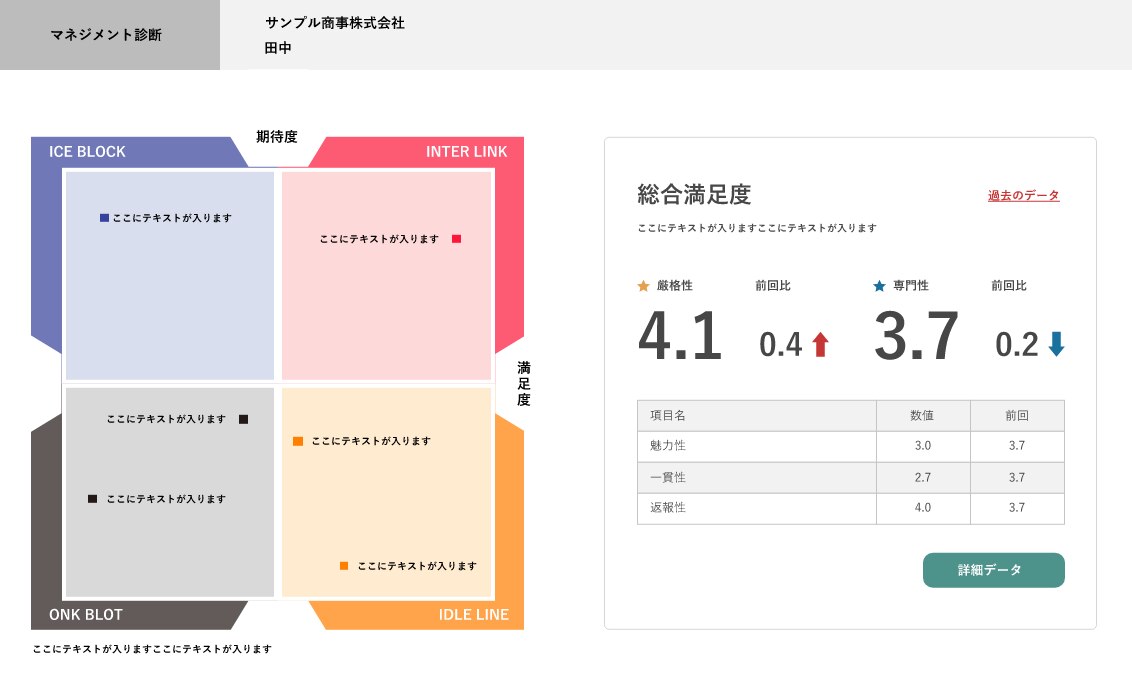Screen dimensions: 1132x698
Task: Click the IDLE LINE quadrant label
Action: click(473, 614)
